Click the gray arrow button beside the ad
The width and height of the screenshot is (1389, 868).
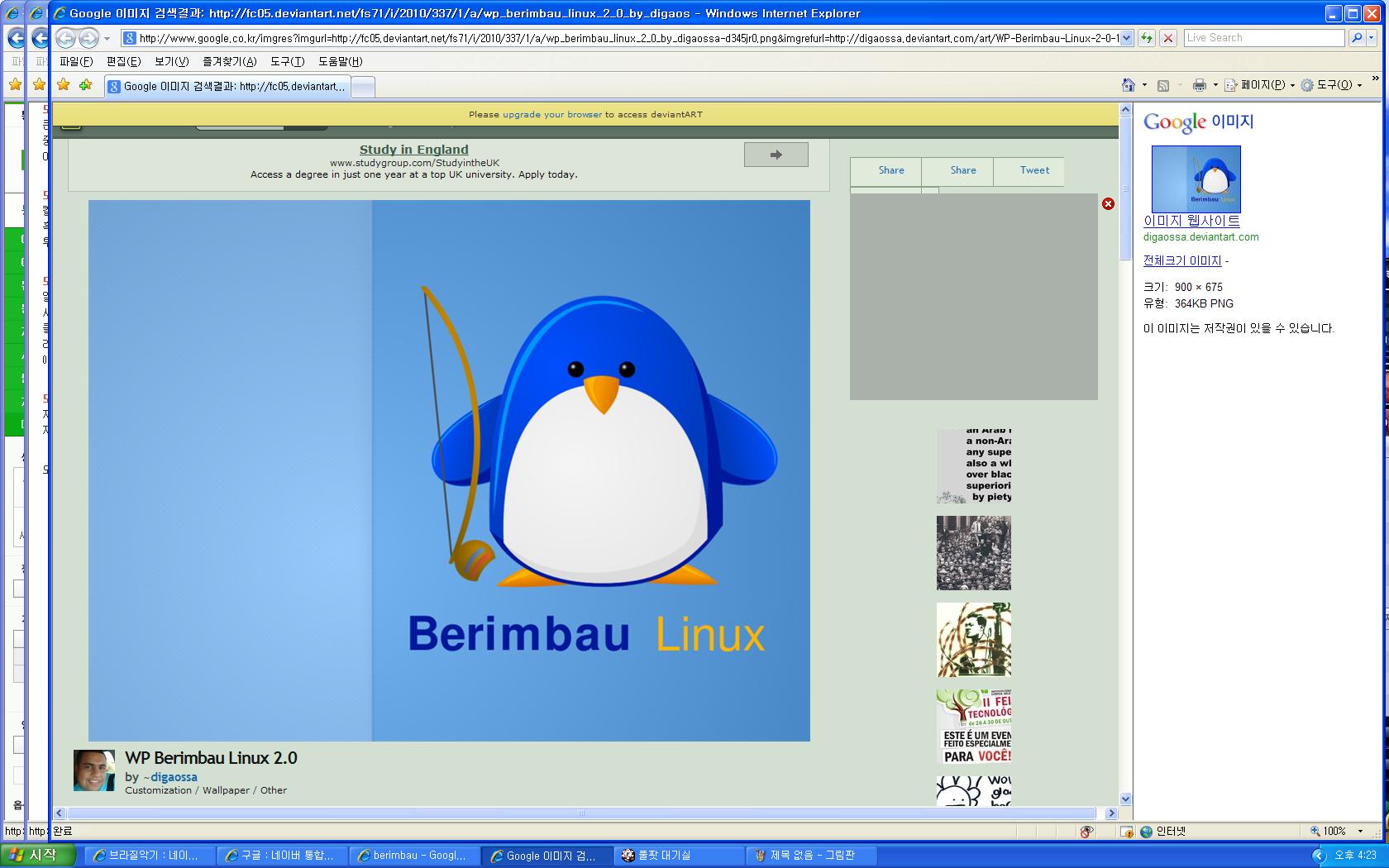(x=776, y=155)
